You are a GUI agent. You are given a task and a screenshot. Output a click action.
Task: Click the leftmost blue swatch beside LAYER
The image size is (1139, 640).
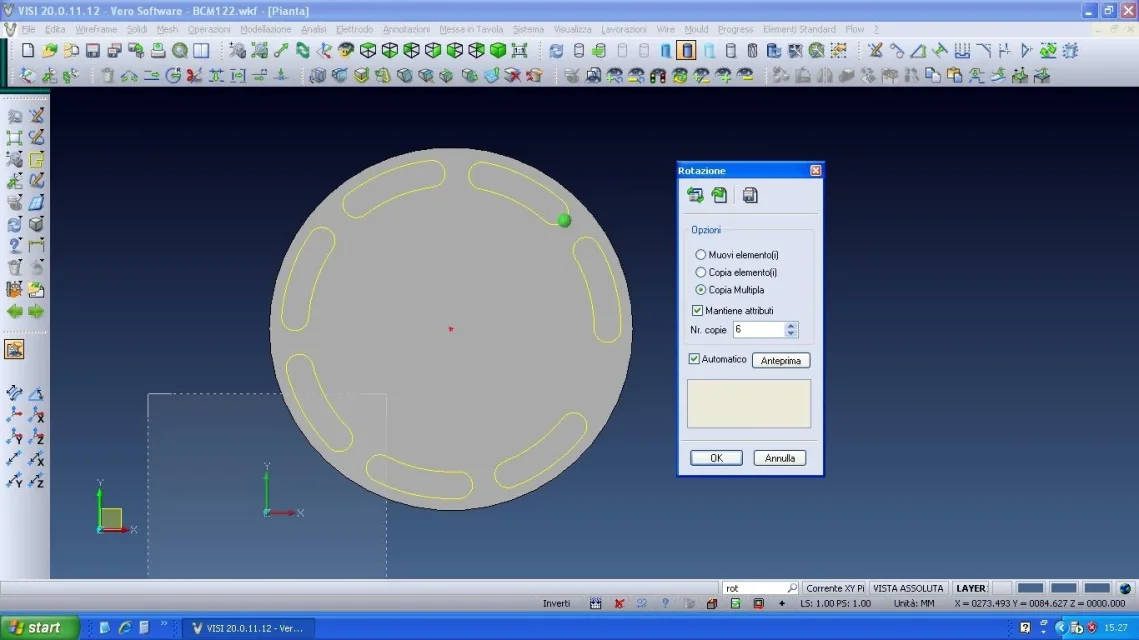pyautogui.click(x=1030, y=588)
